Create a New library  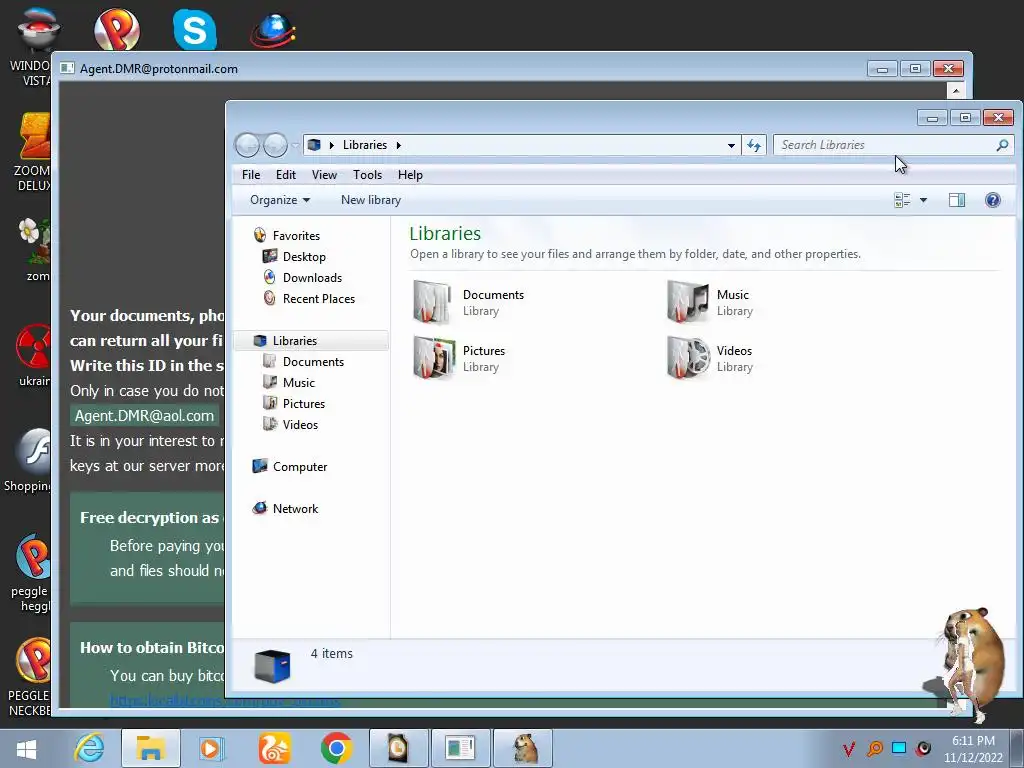coord(371,200)
